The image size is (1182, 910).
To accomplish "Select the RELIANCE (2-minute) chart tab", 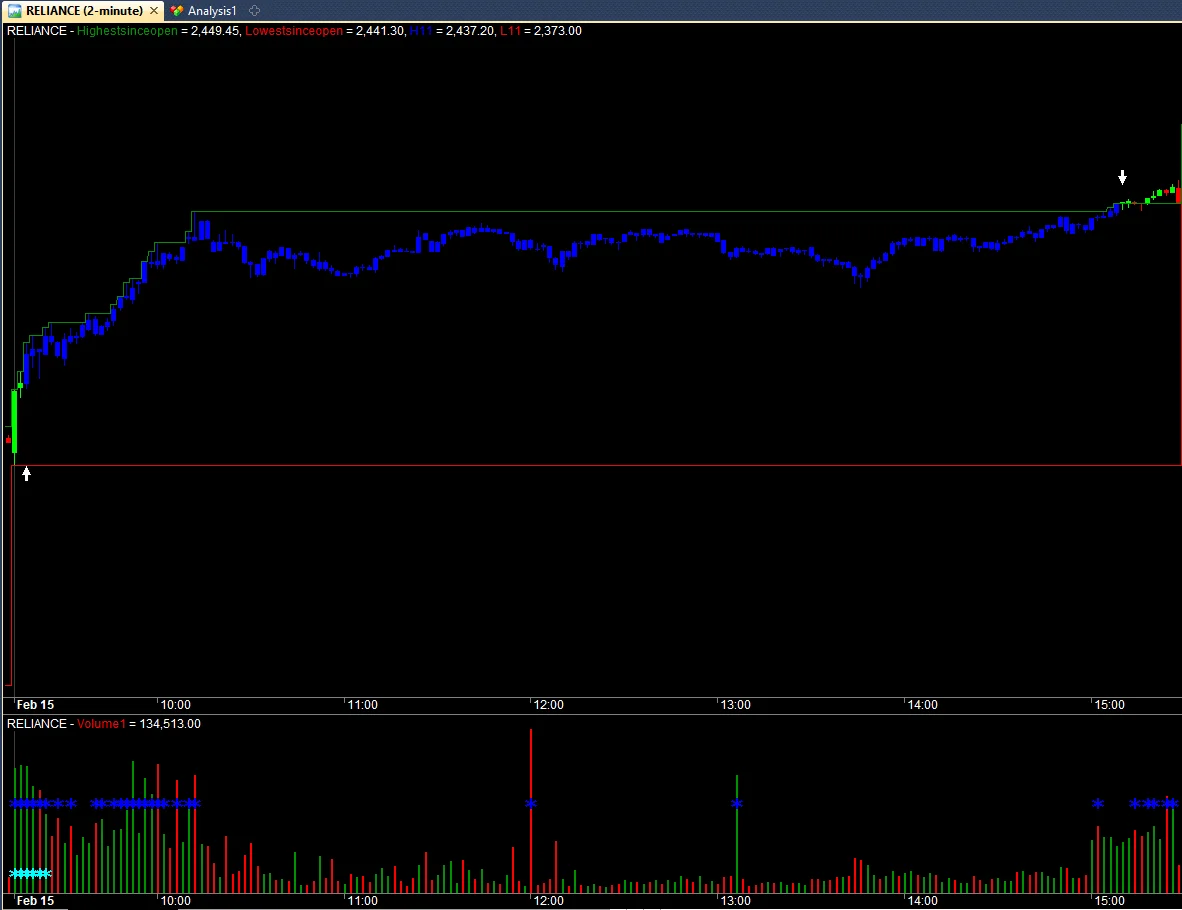I will pos(84,10).
